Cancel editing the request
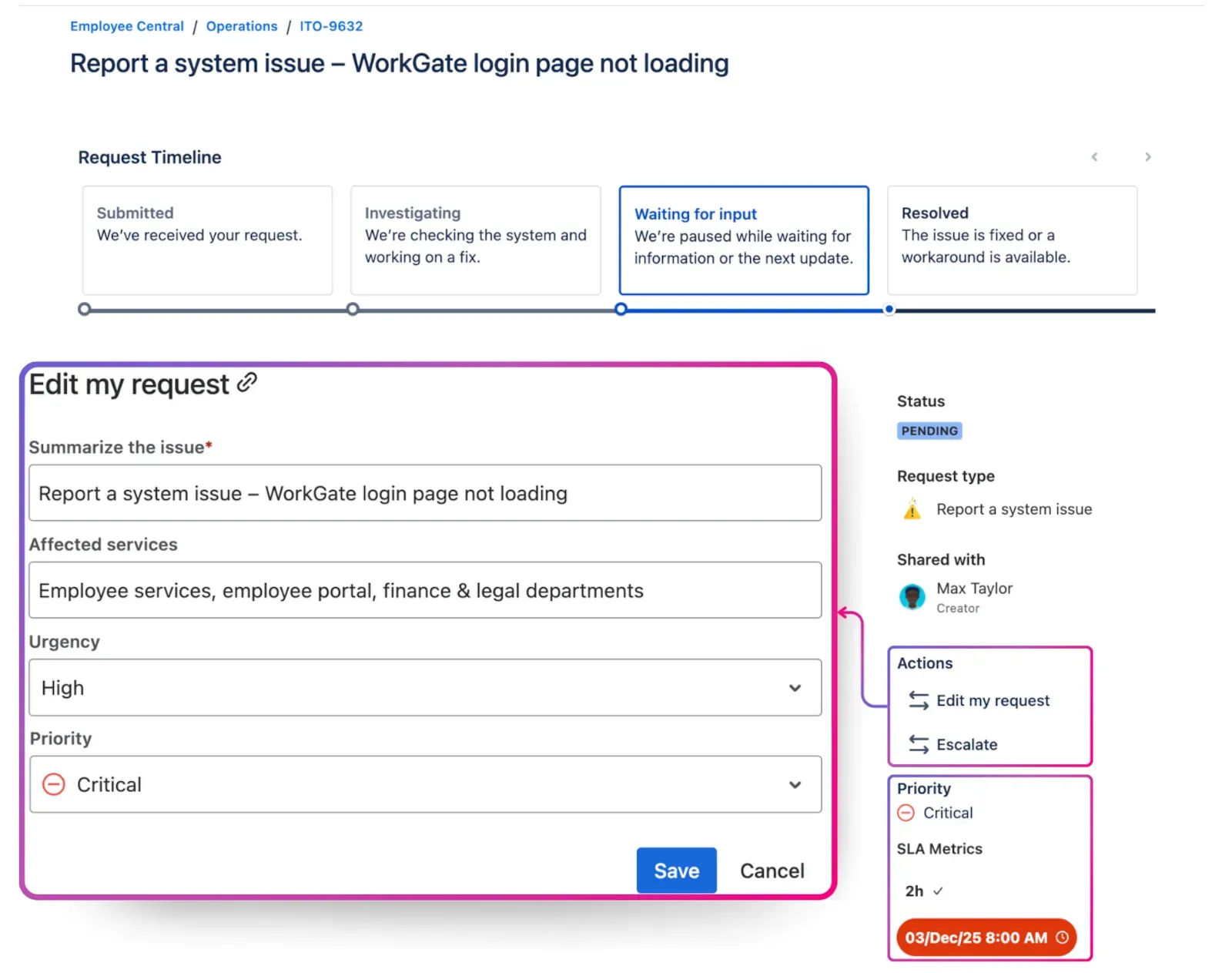The height and width of the screenshot is (973, 1232). 771,870
